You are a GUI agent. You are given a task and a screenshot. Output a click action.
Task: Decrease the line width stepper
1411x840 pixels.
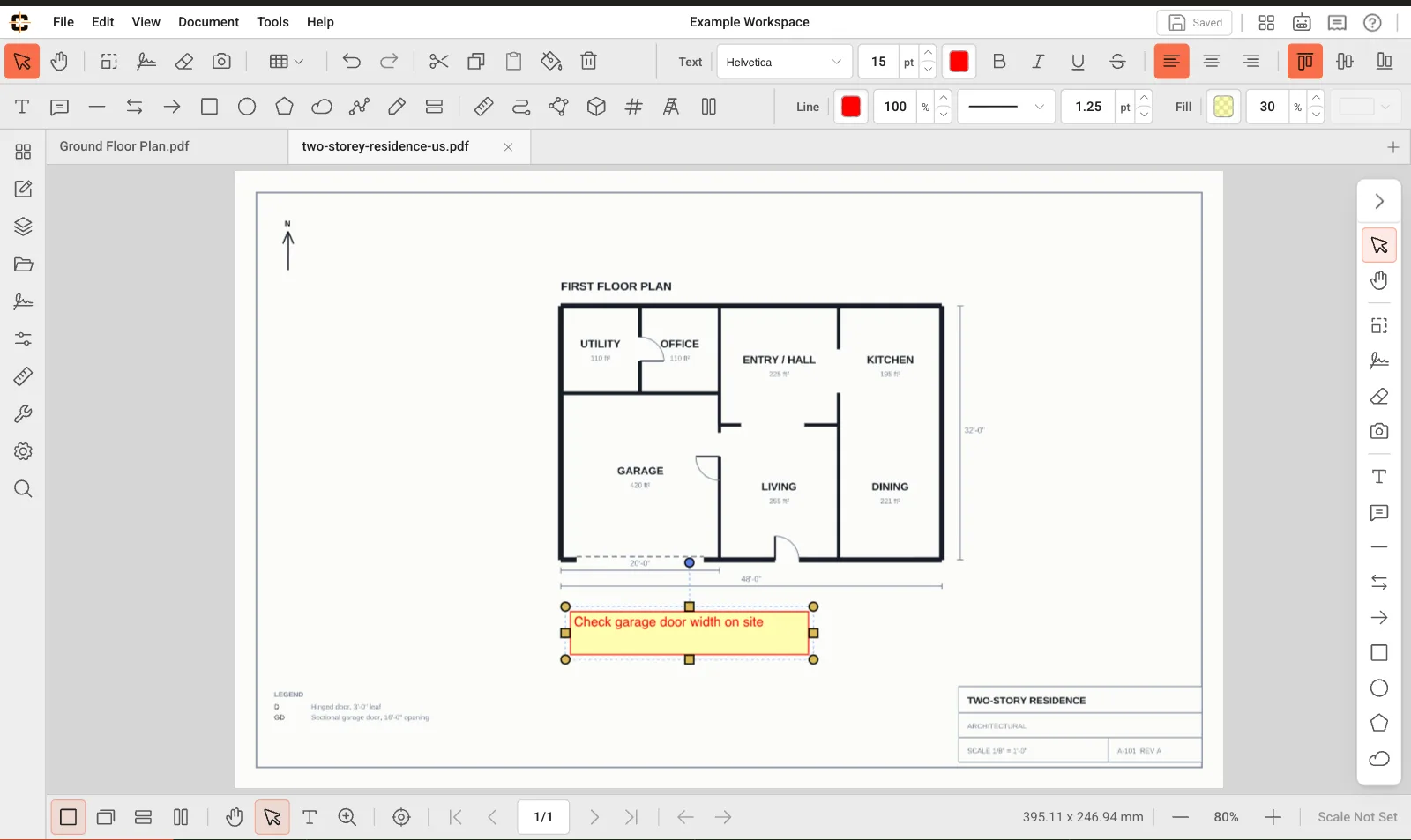click(1144, 115)
